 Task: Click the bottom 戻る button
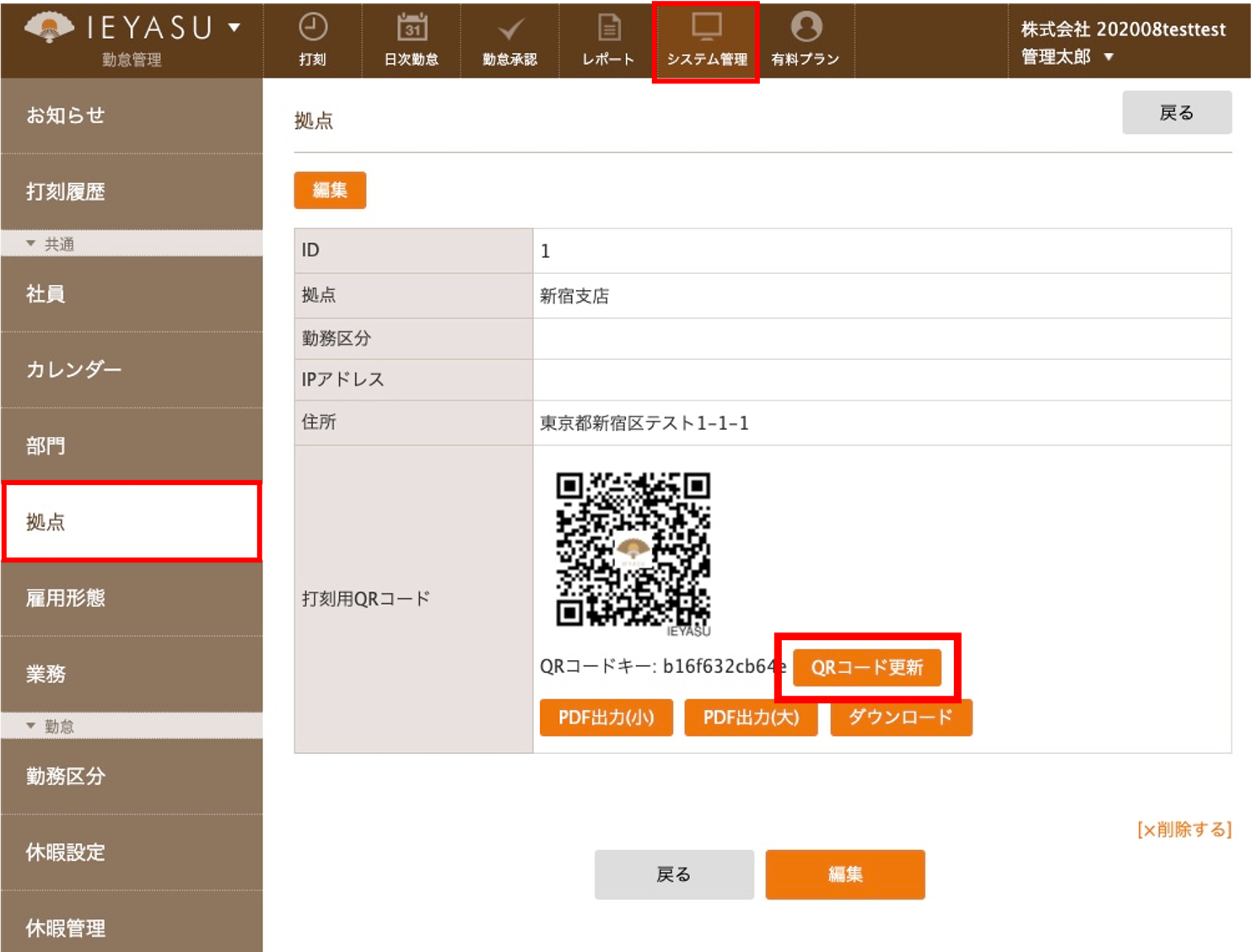(674, 874)
